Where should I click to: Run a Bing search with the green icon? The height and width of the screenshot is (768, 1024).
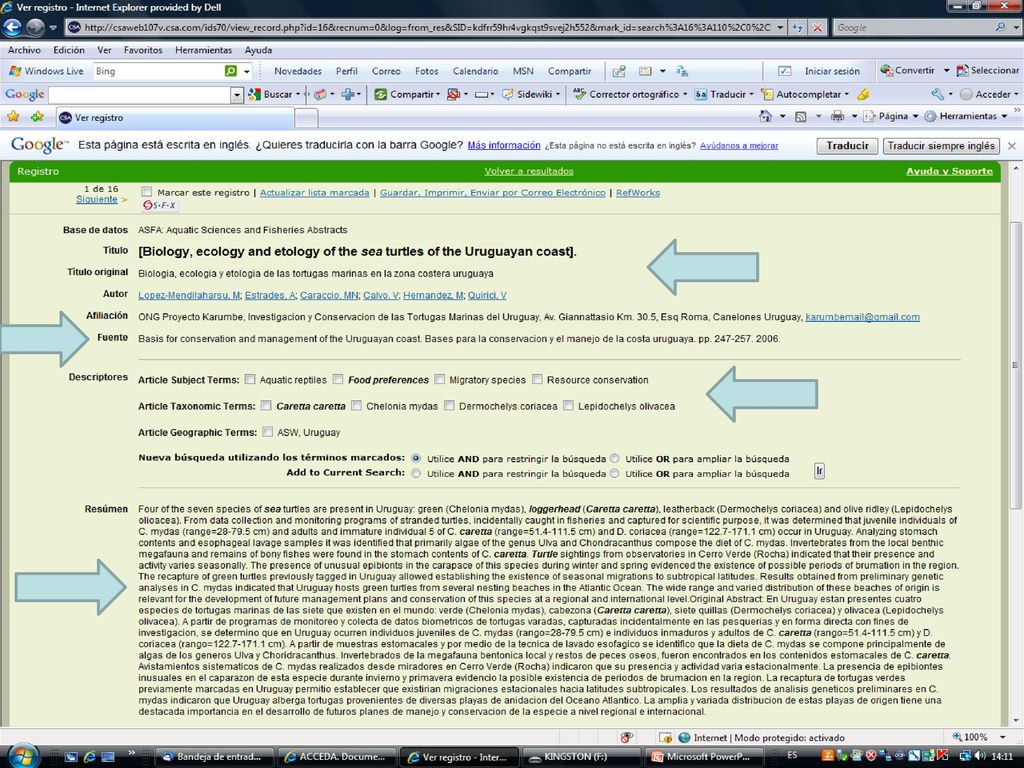tap(231, 71)
